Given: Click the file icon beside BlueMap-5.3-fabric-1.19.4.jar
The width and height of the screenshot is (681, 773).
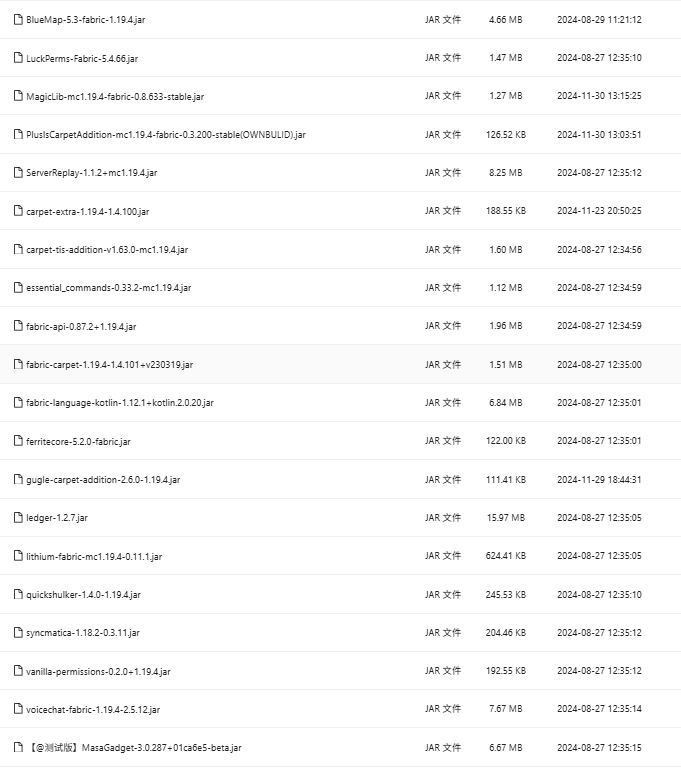Looking at the screenshot, I should pos(18,19).
